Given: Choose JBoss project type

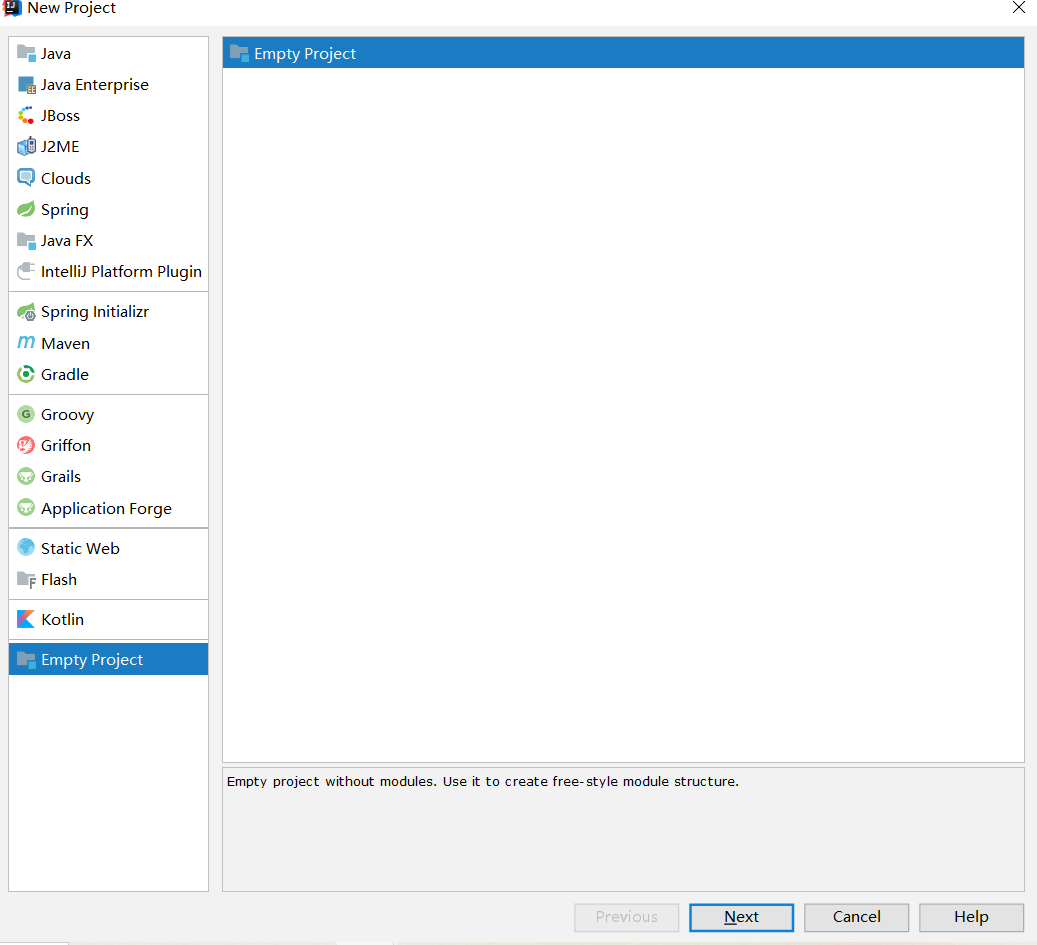Looking at the screenshot, I should click(108, 115).
